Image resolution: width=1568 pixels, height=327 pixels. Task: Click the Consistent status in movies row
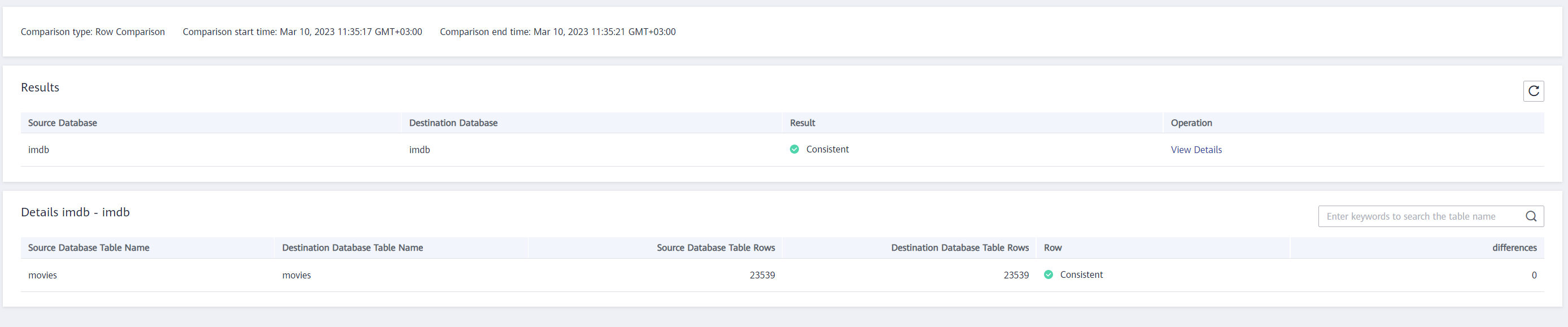1081,274
